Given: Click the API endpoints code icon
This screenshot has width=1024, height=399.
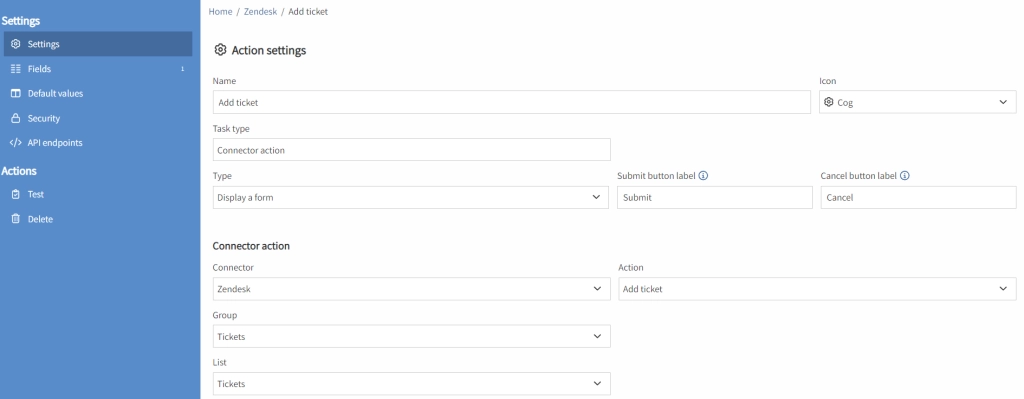Looking at the screenshot, I should 16,142.
